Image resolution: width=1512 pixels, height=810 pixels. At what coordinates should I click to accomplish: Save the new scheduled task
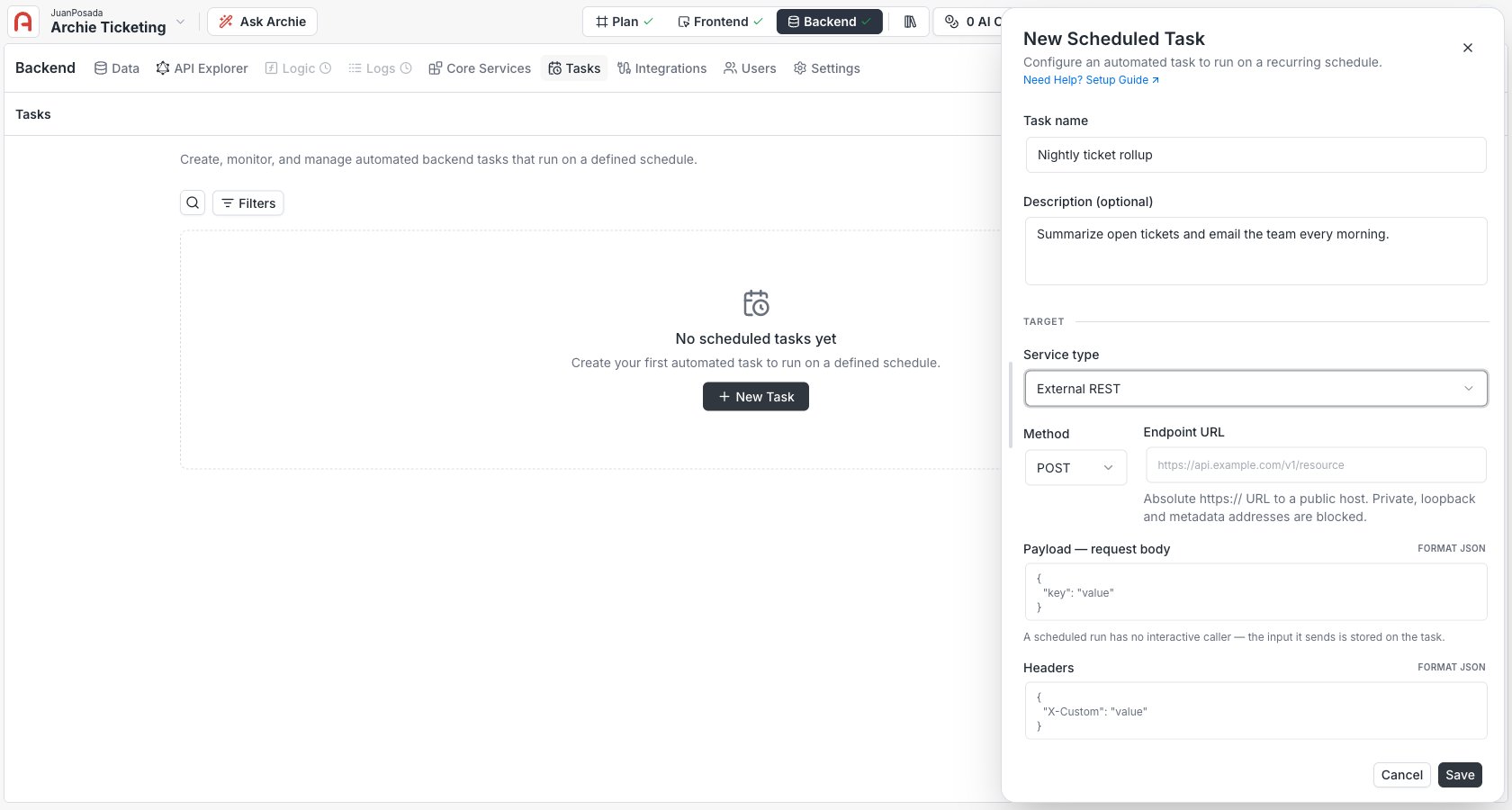pyautogui.click(x=1460, y=775)
